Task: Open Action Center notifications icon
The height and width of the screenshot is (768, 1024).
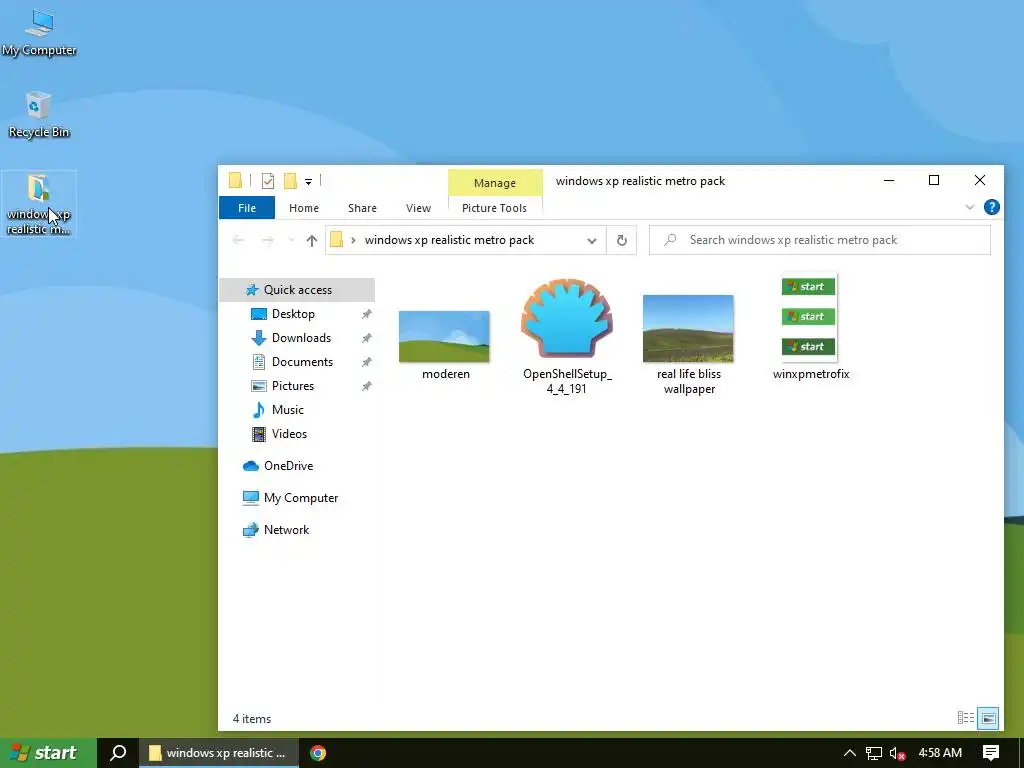Action: pyautogui.click(x=991, y=753)
